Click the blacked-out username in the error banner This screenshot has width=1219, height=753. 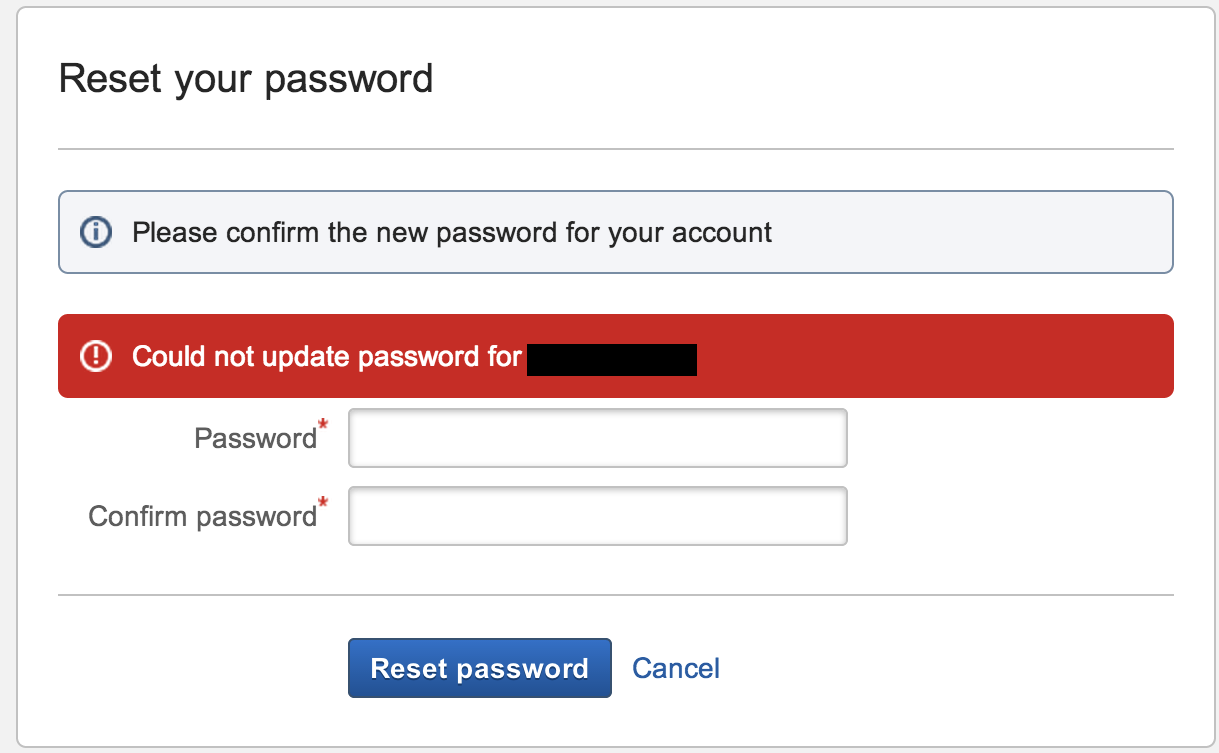coord(612,359)
